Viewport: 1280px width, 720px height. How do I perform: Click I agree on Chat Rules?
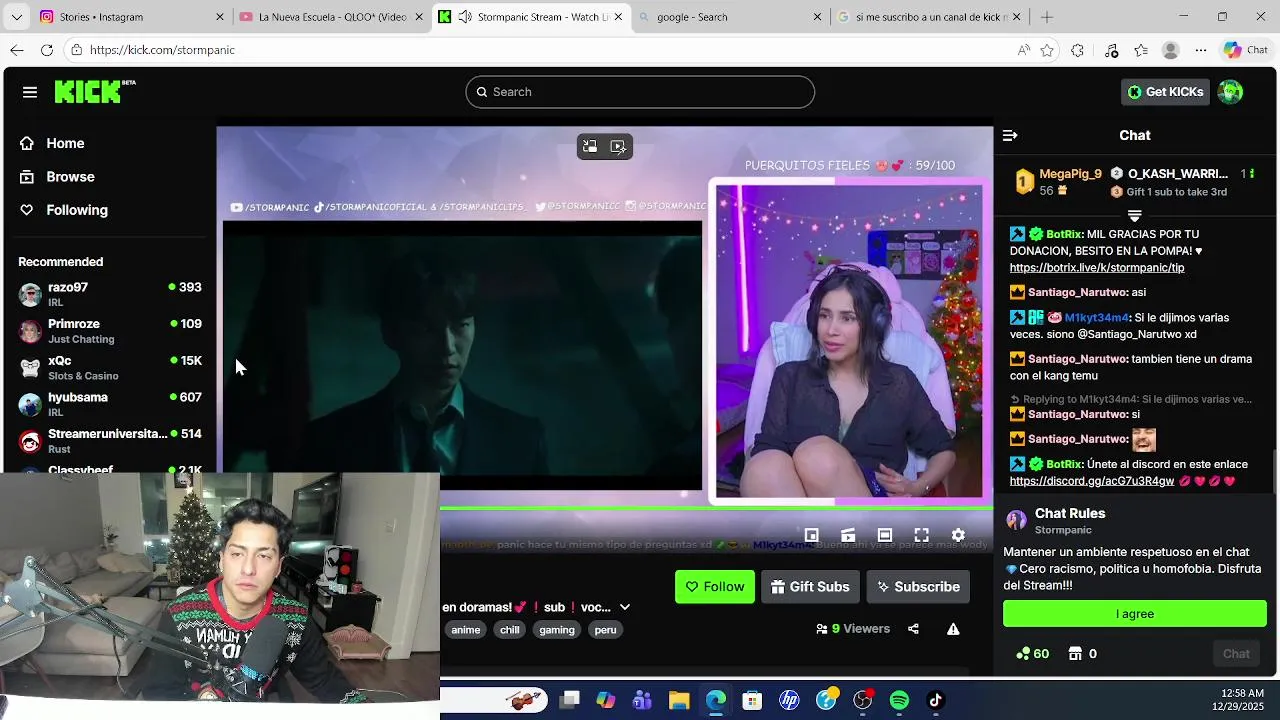(x=1135, y=614)
